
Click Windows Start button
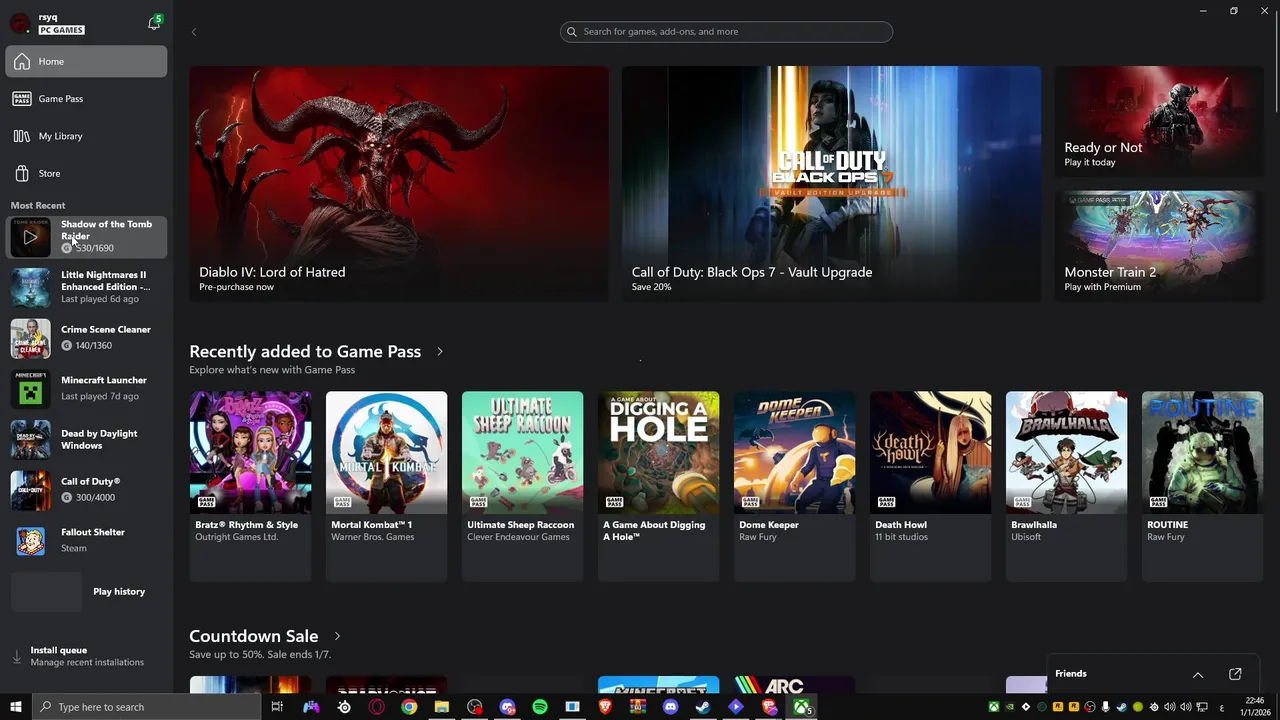click(x=16, y=707)
